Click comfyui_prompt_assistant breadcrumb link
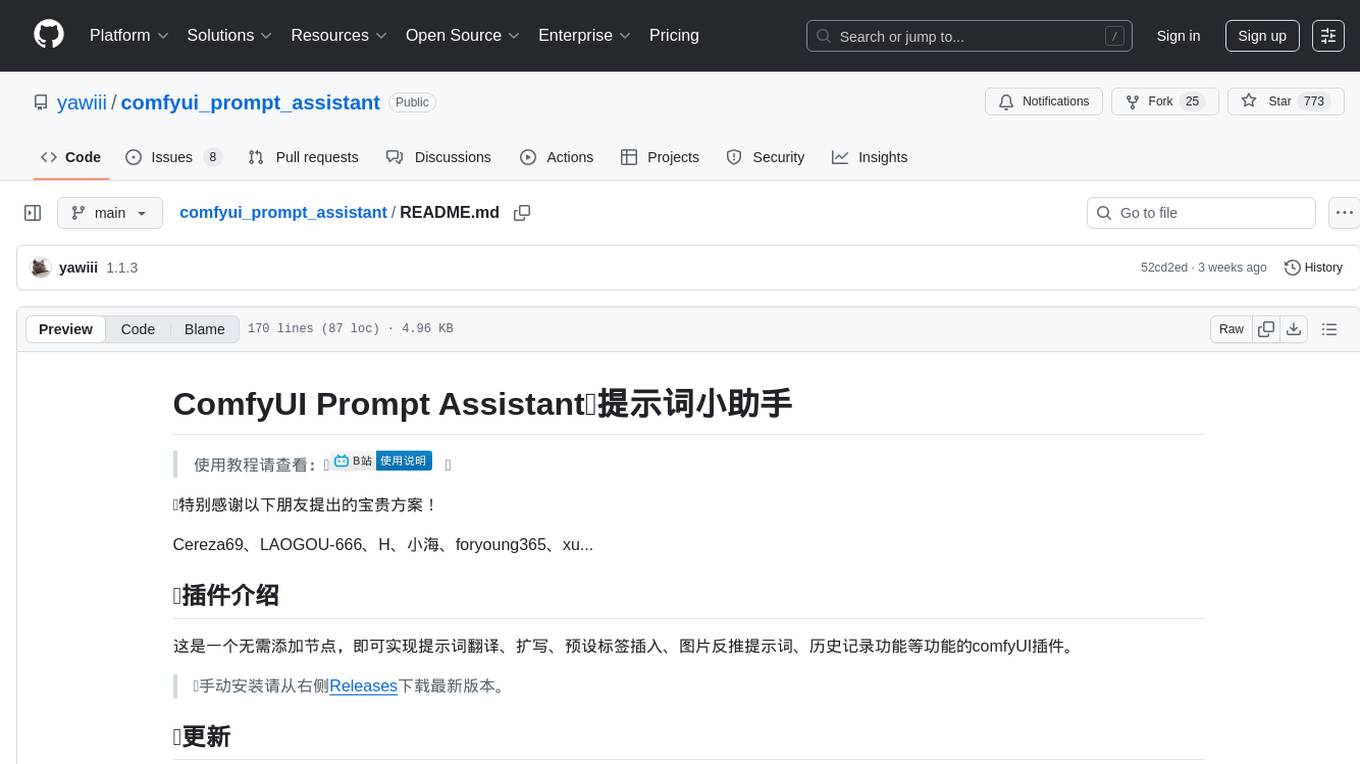Image resolution: width=1360 pixels, height=764 pixels. pyautogui.click(x=283, y=212)
